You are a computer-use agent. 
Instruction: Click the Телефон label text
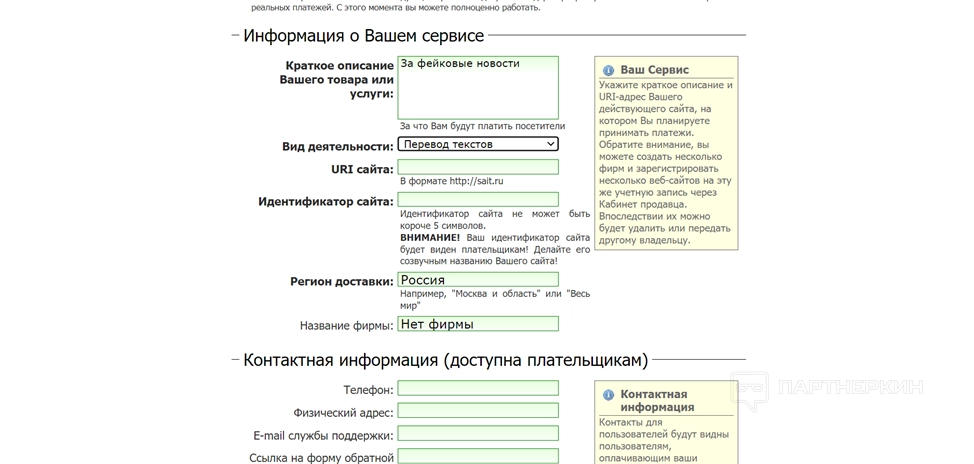368,390
